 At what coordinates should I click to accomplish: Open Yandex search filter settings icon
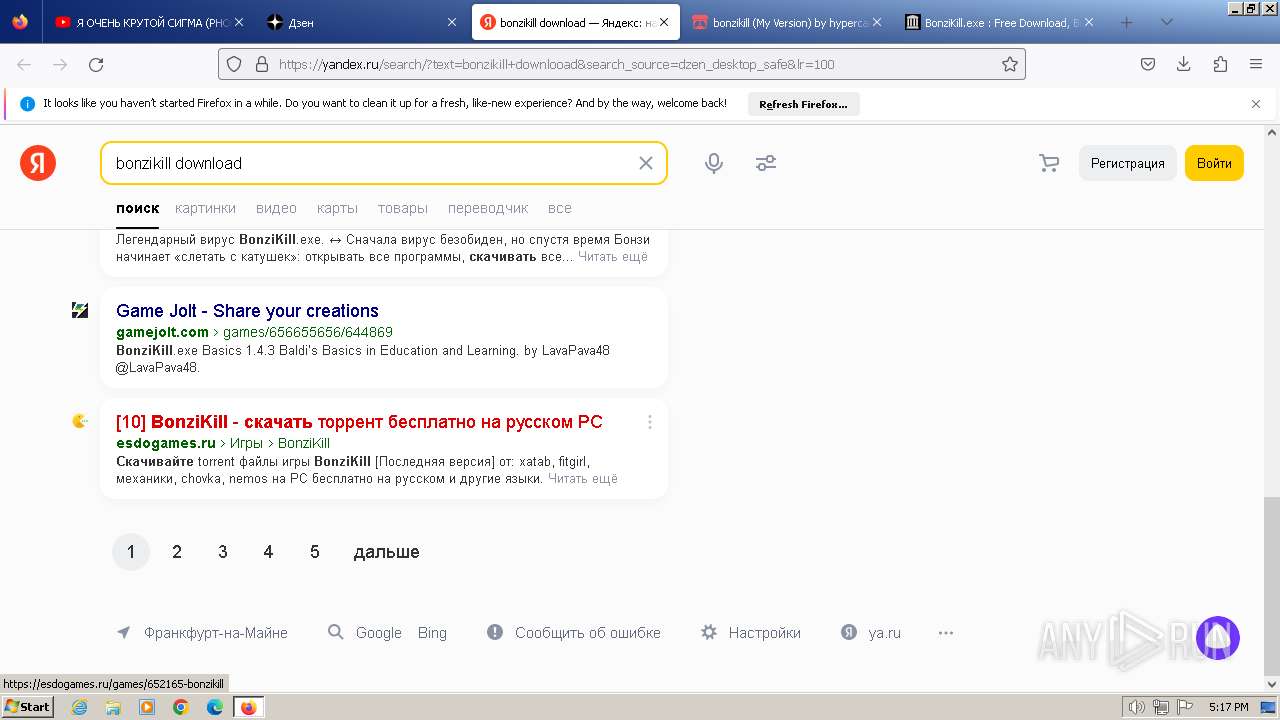pos(766,163)
